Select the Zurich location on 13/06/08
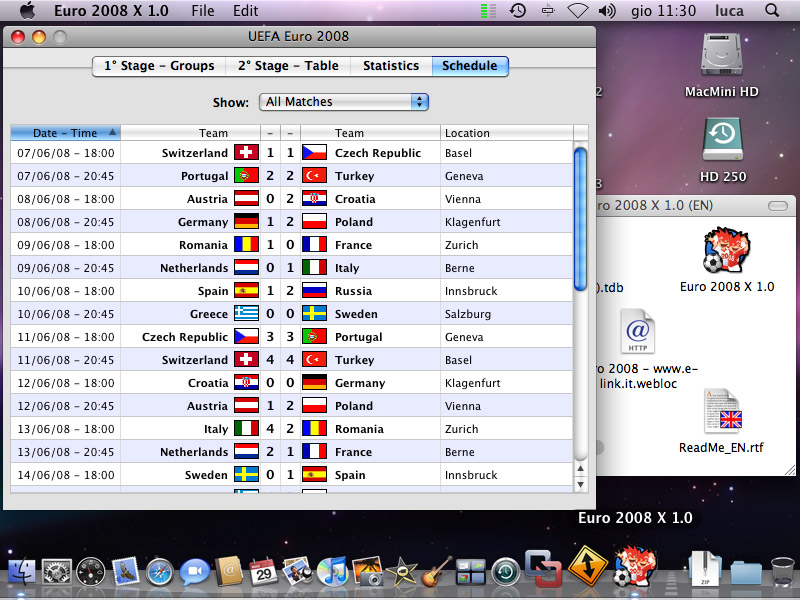 [461, 429]
